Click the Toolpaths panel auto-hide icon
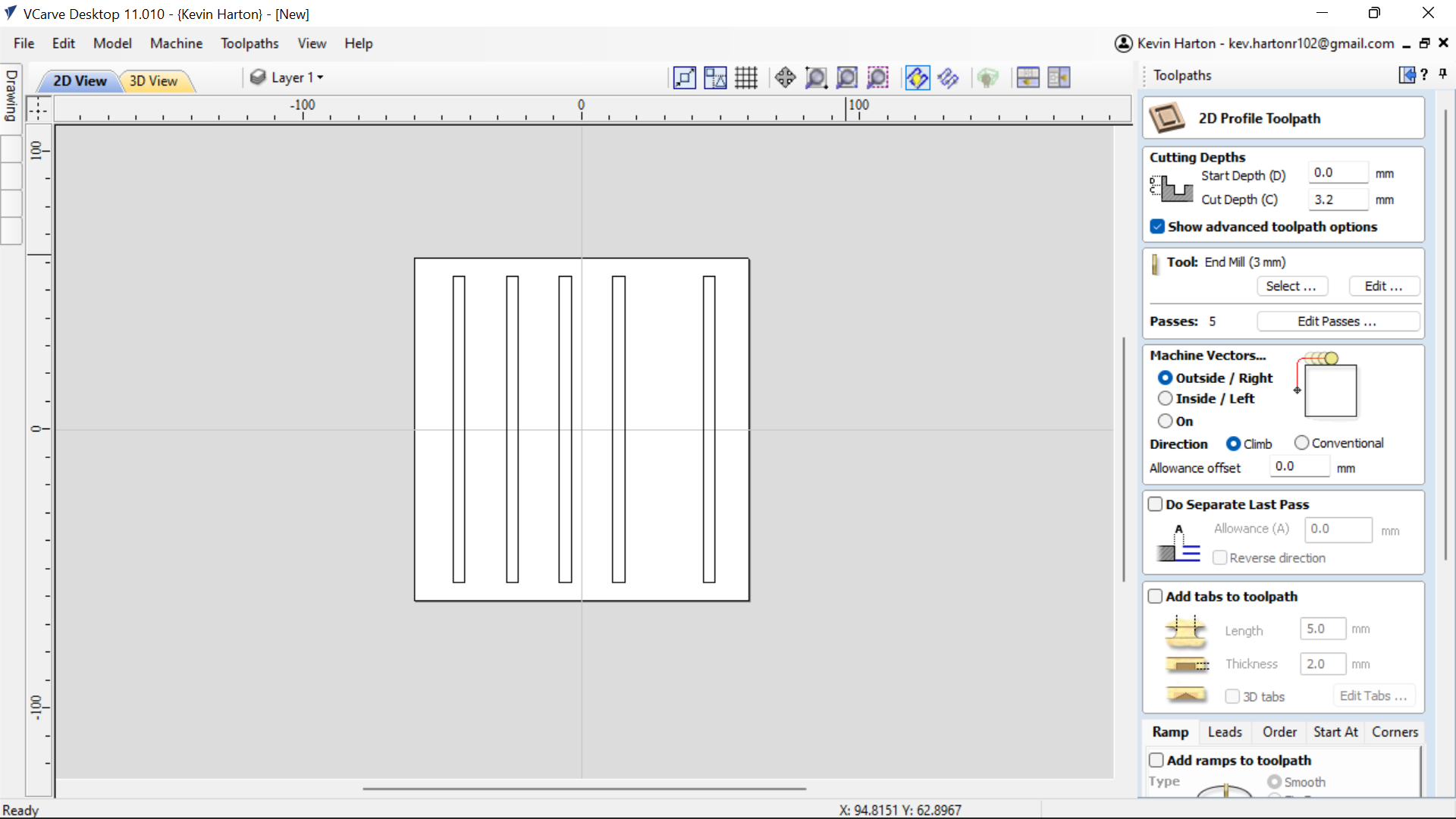1456x819 pixels. tap(1407, 74)
